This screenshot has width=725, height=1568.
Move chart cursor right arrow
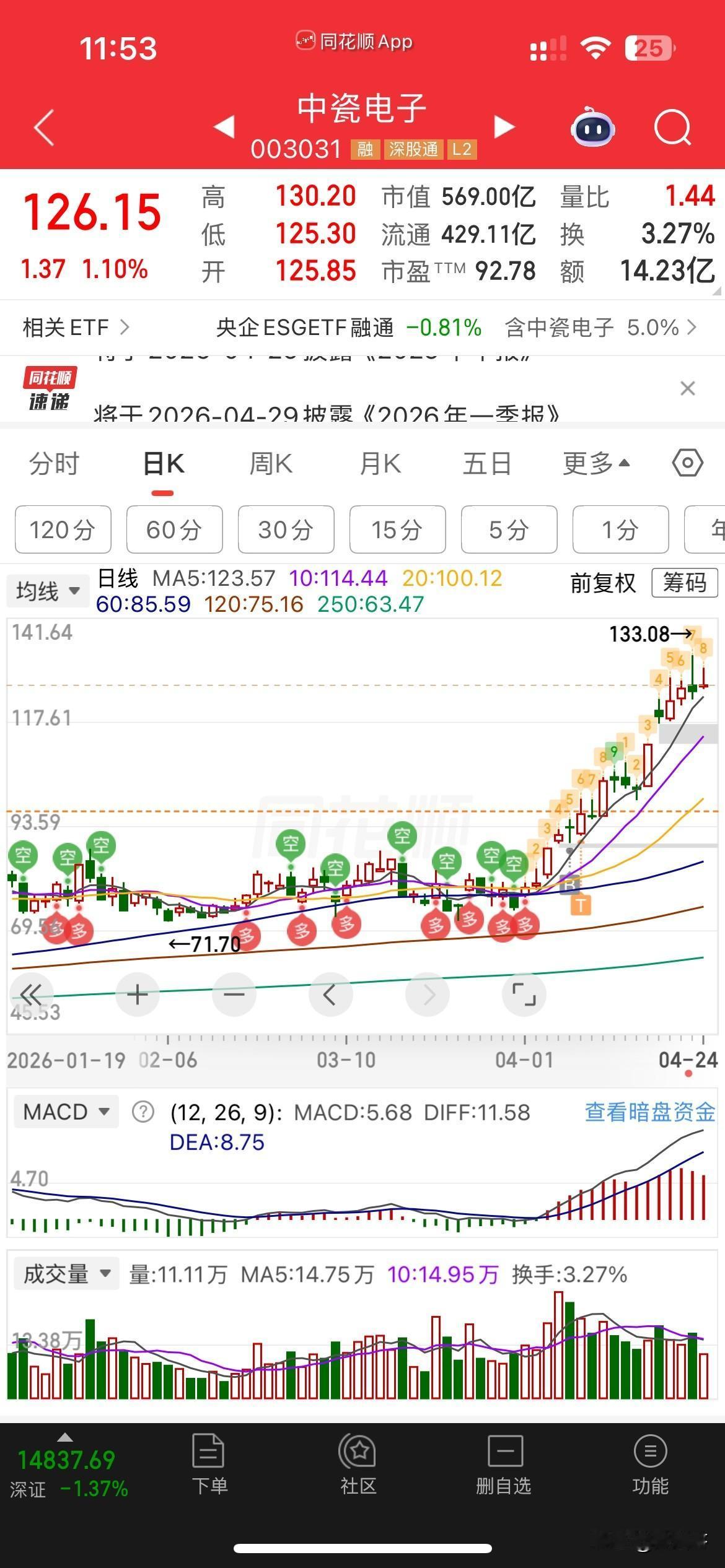[428, 995]
